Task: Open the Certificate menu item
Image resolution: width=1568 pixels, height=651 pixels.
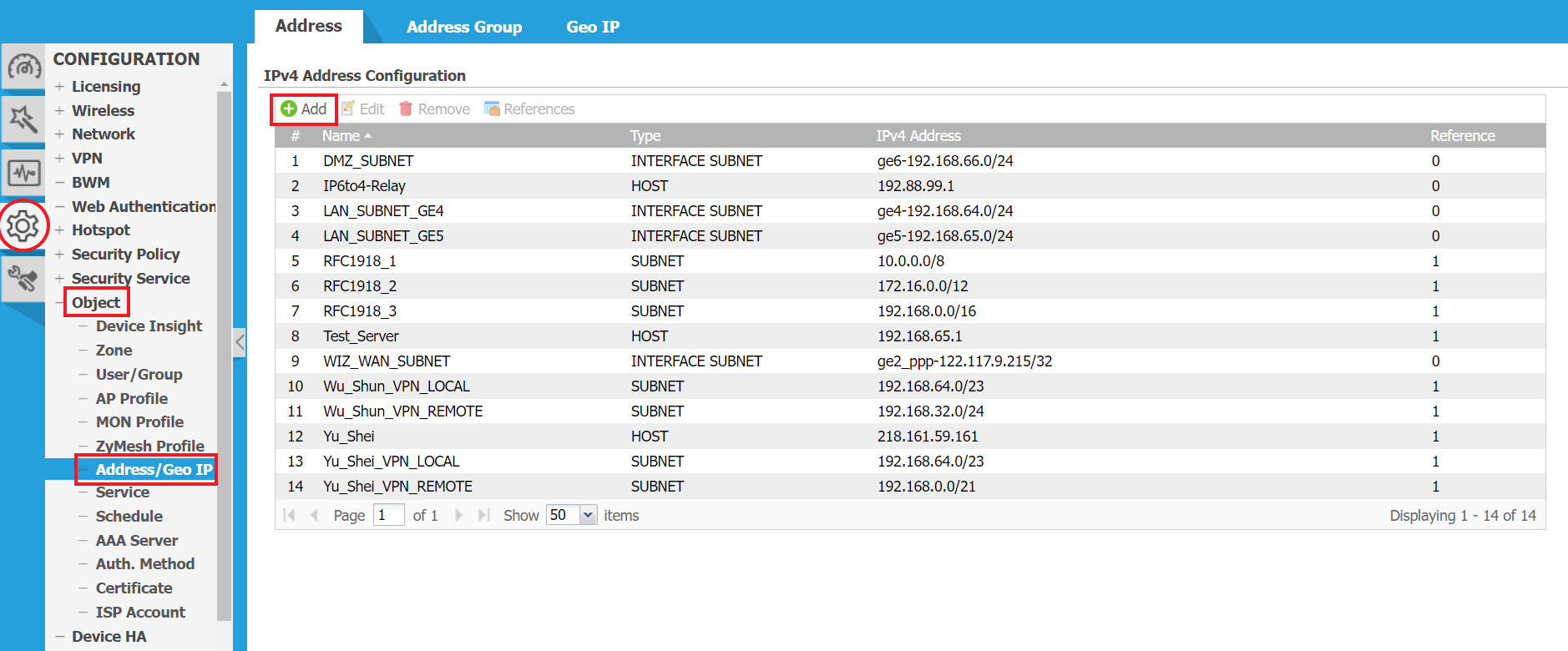Action: pos(134,588)
